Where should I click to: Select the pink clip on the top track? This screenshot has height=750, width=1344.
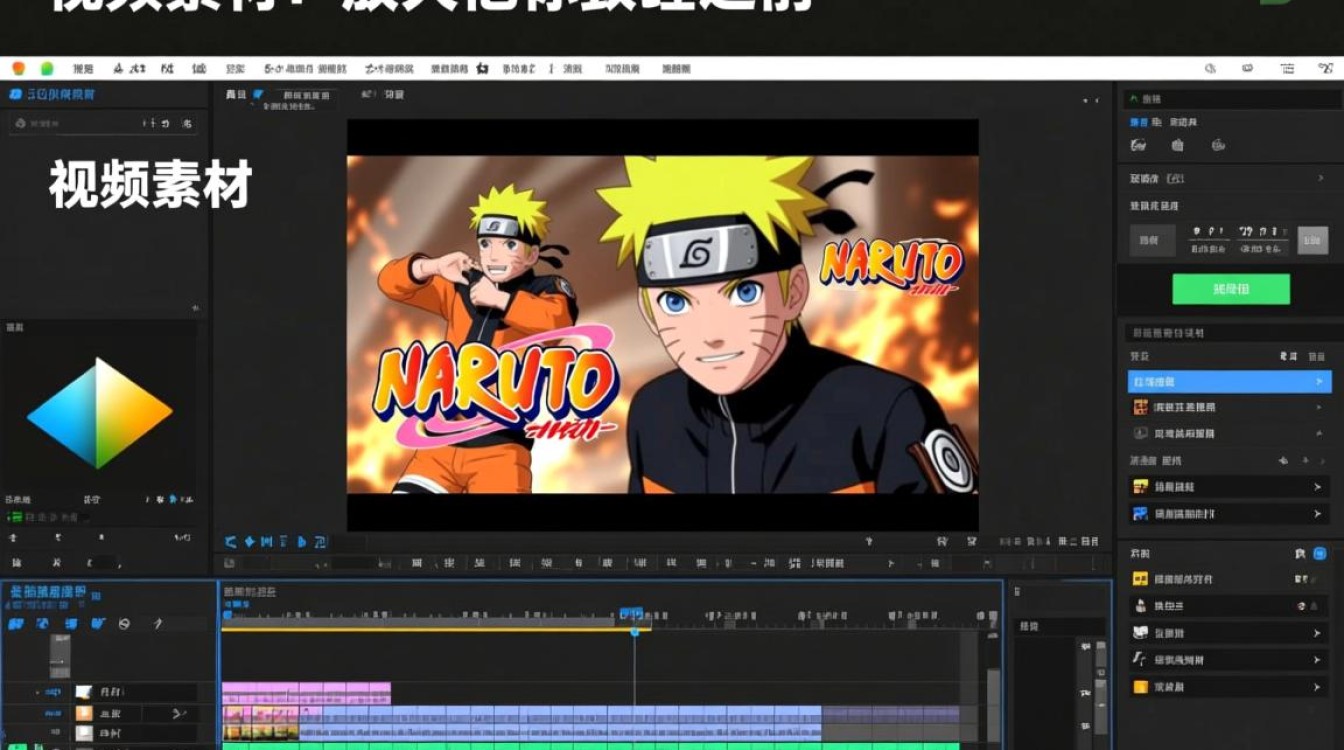[x=306, y=693]
